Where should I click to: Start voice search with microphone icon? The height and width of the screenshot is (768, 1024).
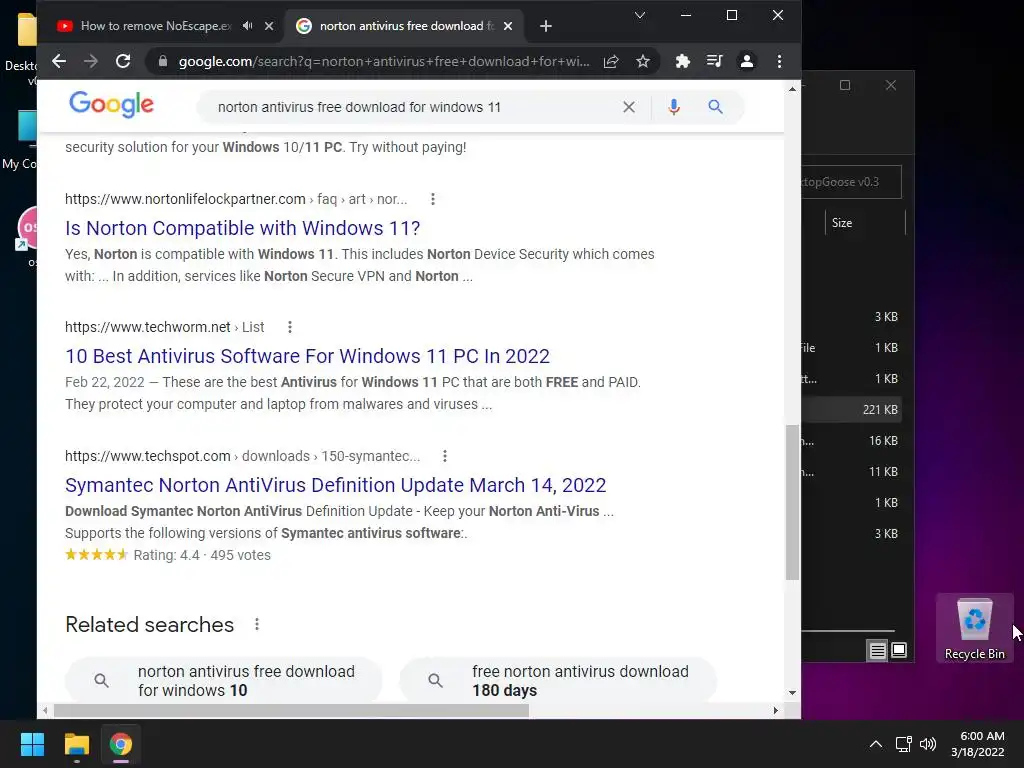[x=674, y=107]
